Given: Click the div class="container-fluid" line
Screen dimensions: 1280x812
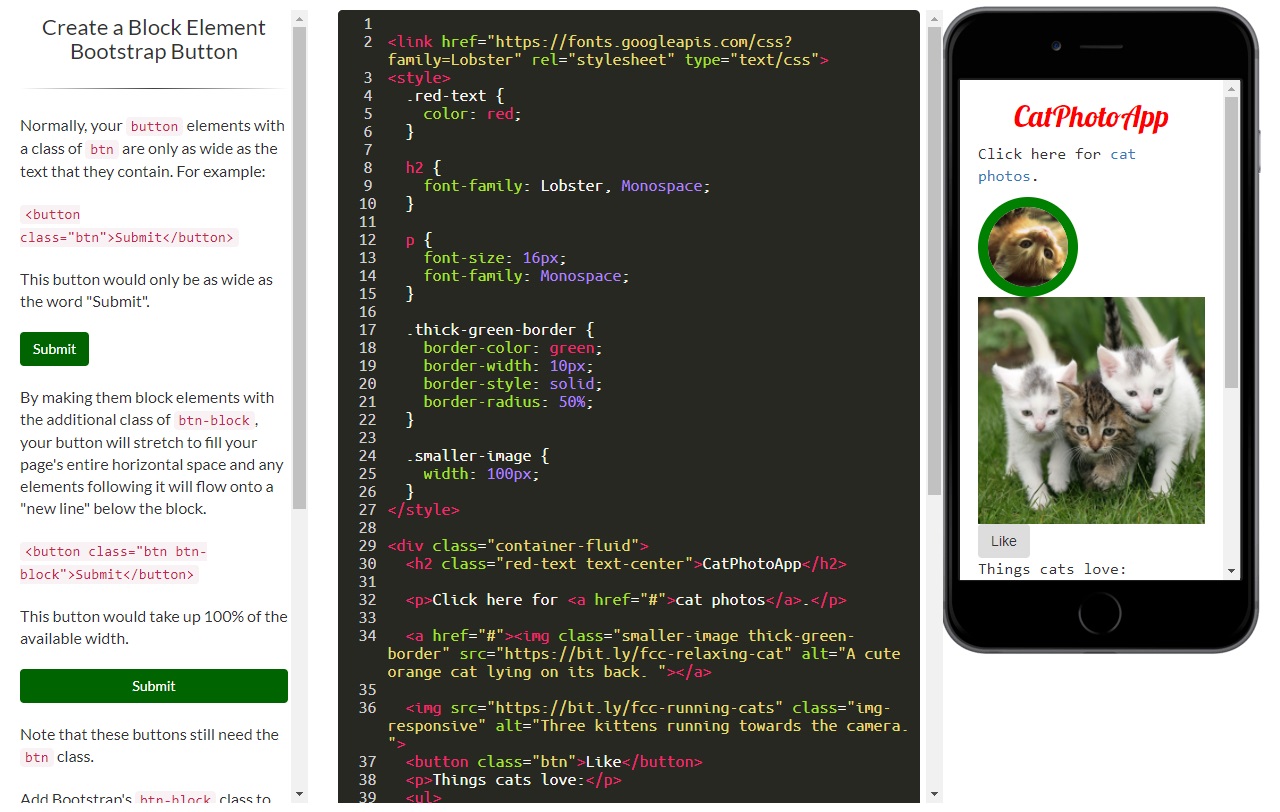Looking at the screenshot, I should 518,546.
